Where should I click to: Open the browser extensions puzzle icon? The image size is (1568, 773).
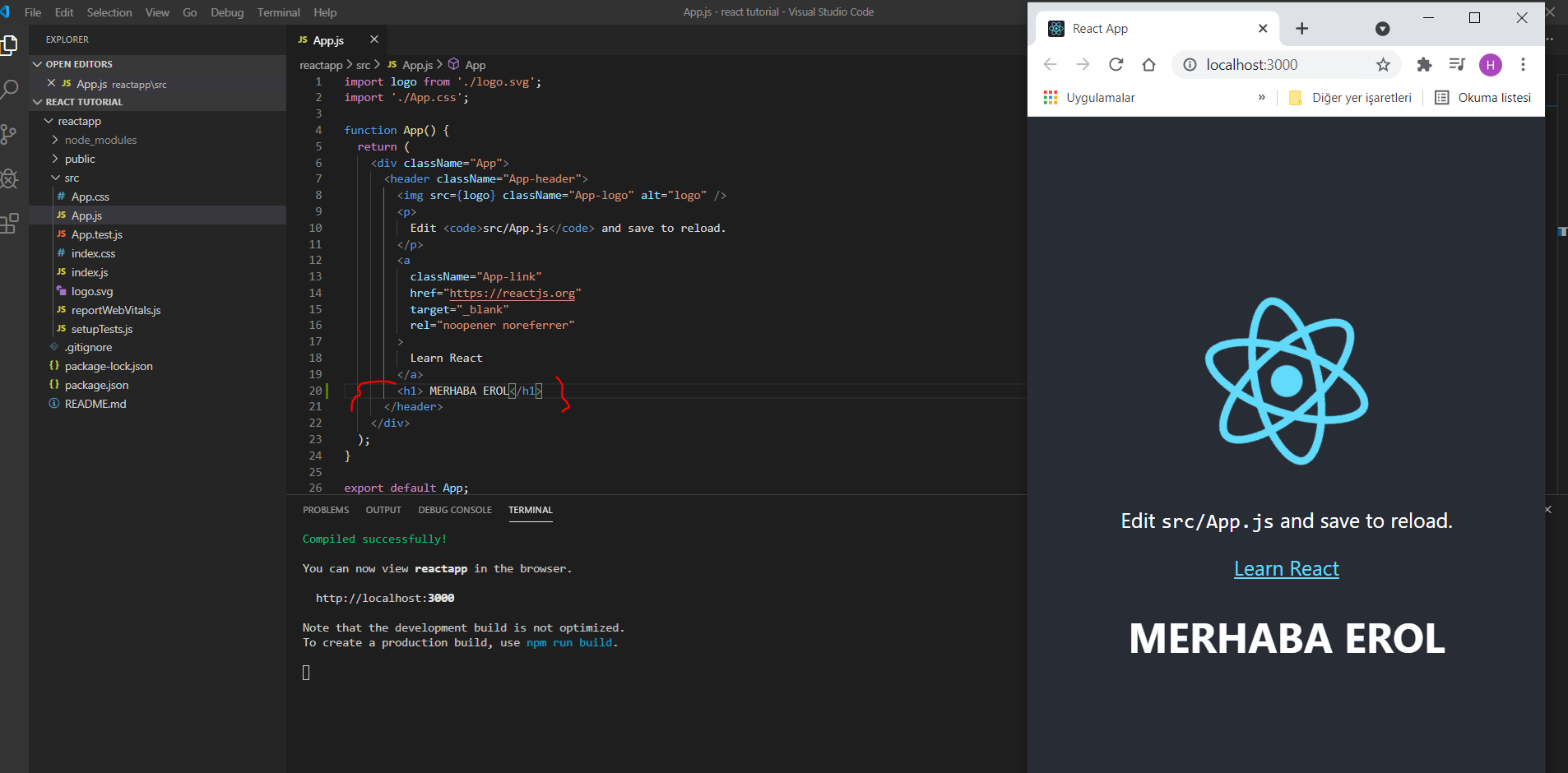[x=1424, y=65]
